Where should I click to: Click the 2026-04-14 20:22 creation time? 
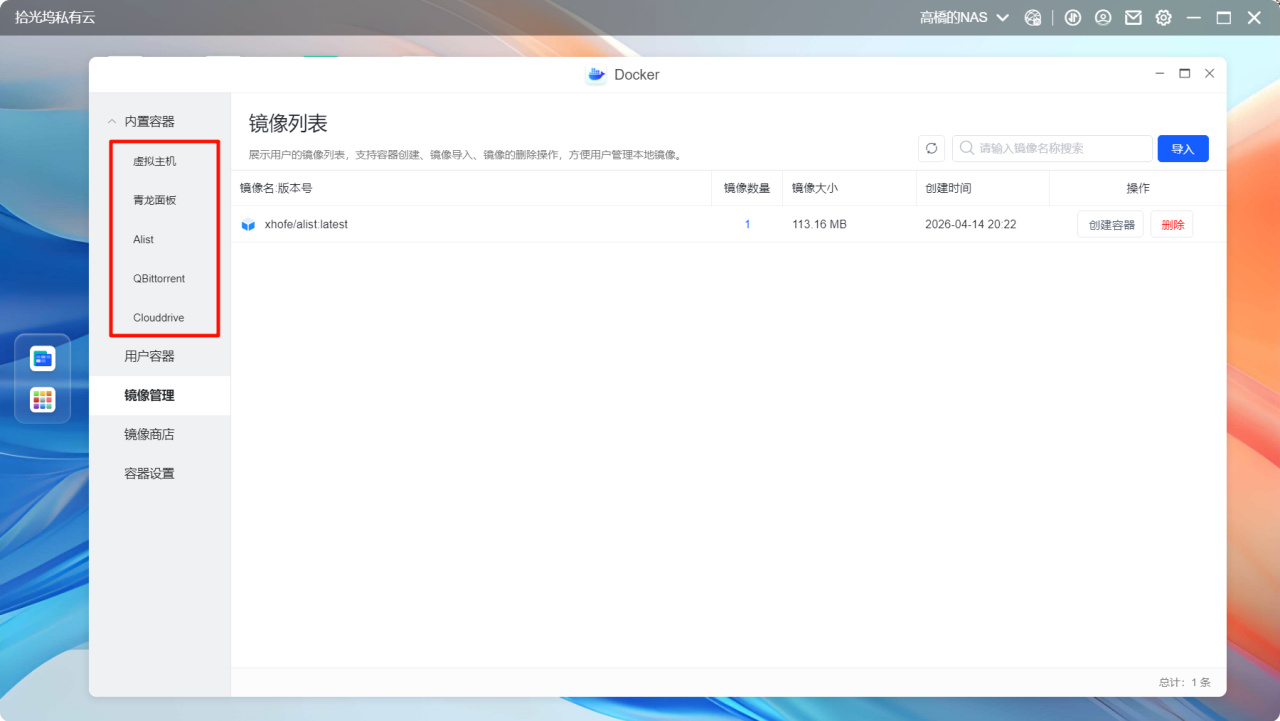tap(970, 225)
